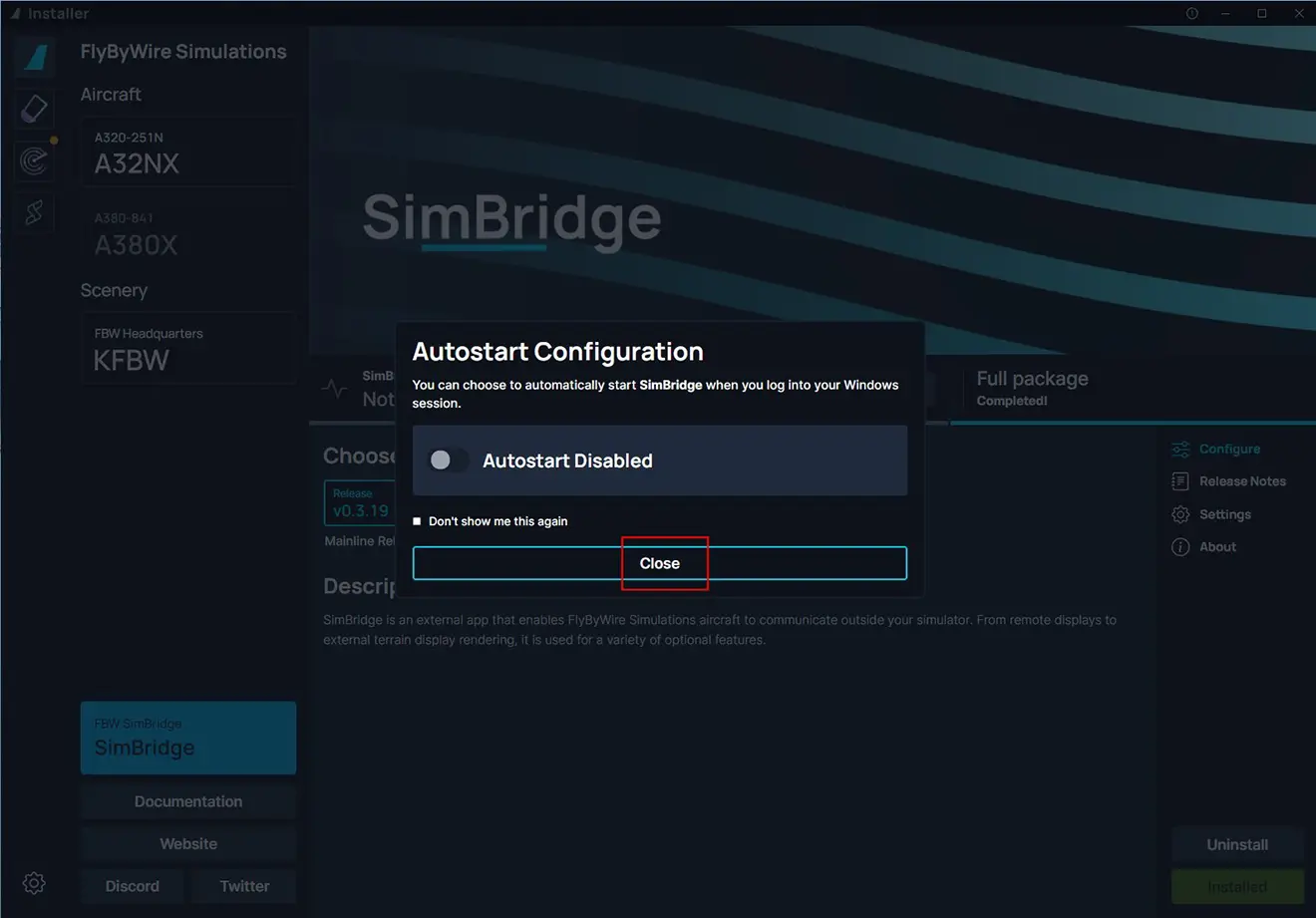Open the Twitter link button
Viewport: 1316px width, 918px height.
244,886
